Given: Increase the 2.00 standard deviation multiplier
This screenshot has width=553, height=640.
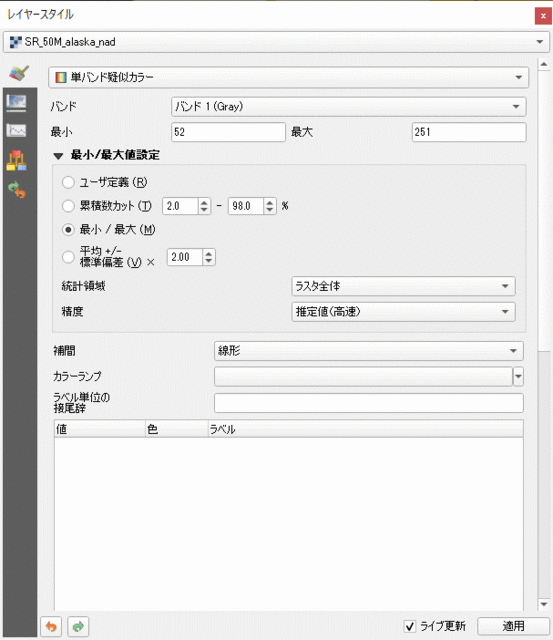Looking at the screenshot, I should pyautogui.click(x=209, y=253).
